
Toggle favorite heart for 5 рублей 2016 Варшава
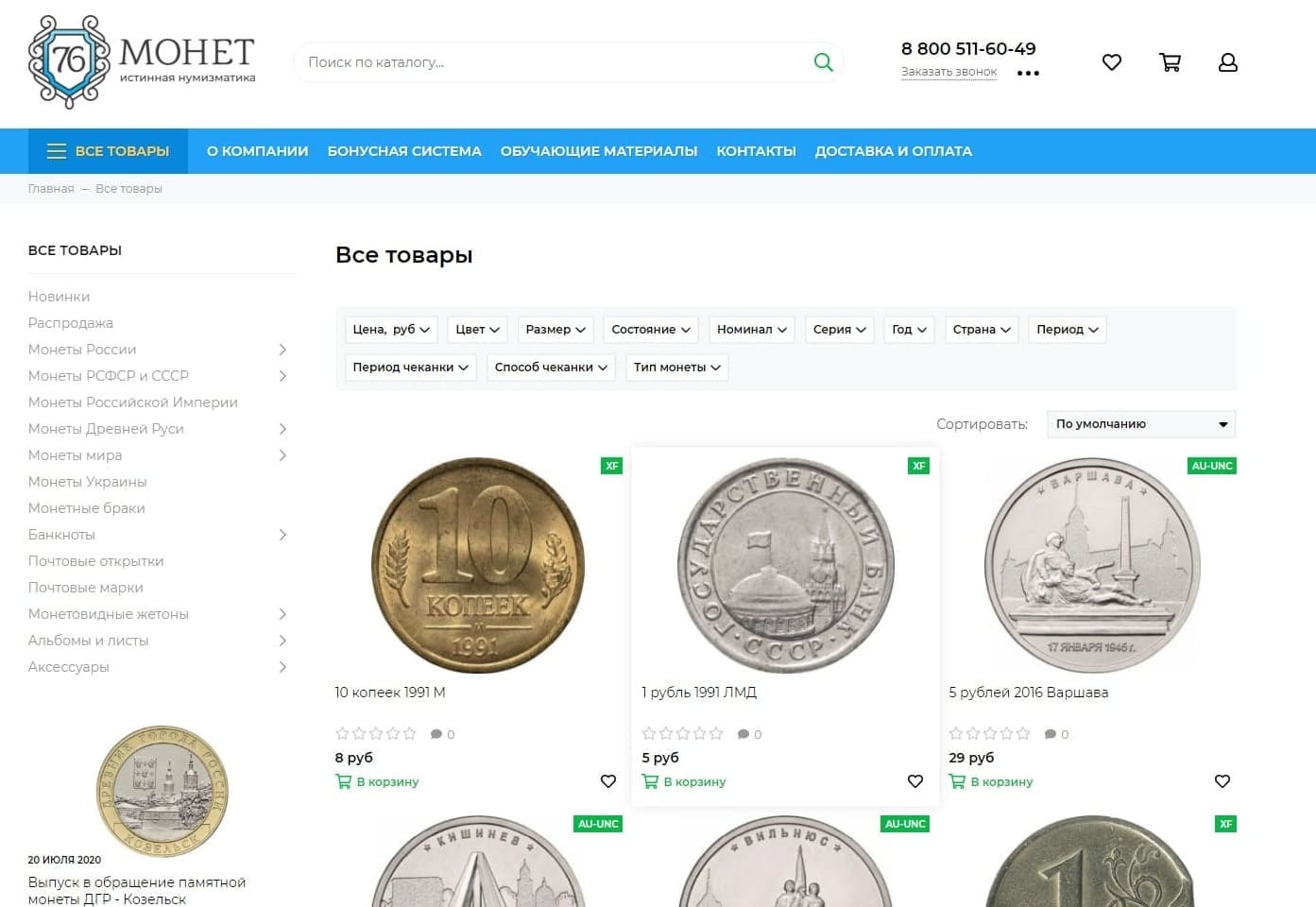point(1222,781)
